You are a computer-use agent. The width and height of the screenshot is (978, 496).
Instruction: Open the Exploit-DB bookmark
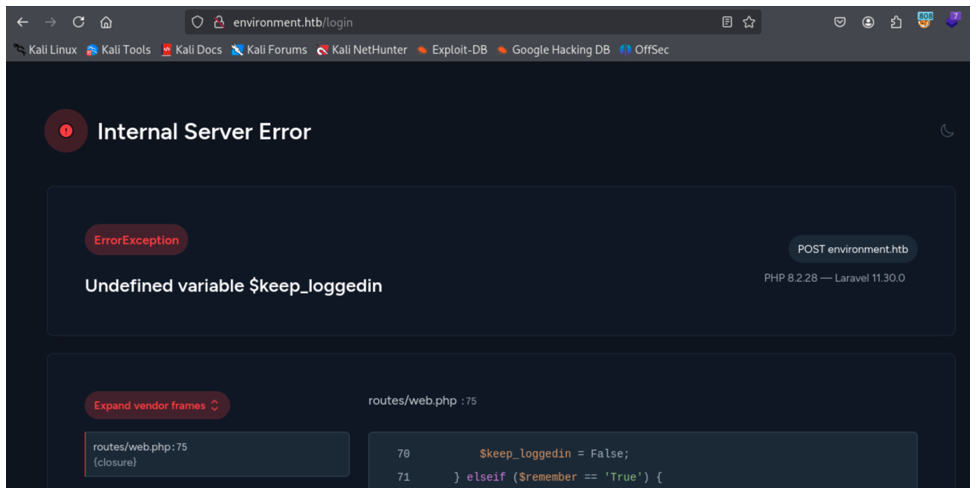pyautogui.click(x=452, y=50)
